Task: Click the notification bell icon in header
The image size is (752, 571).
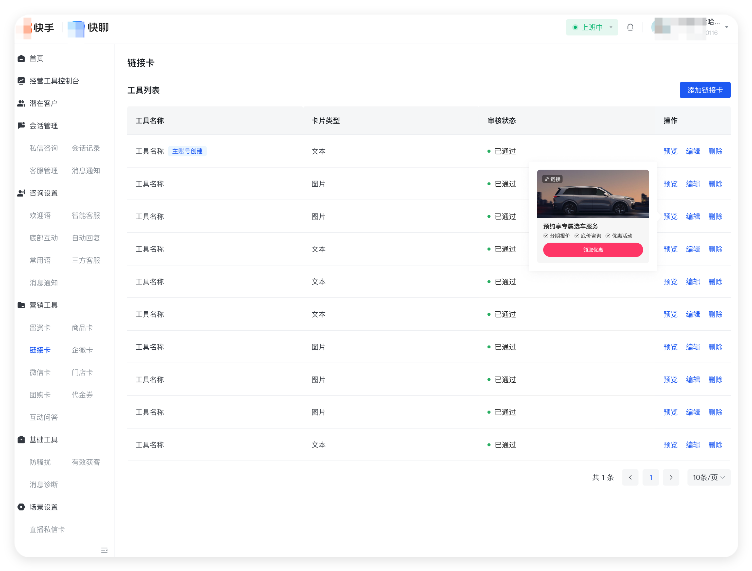Action: click(630, 27)
